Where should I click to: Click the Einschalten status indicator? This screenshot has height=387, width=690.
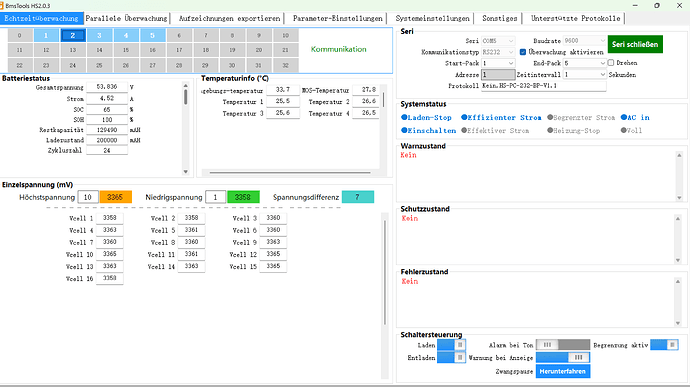429,131
